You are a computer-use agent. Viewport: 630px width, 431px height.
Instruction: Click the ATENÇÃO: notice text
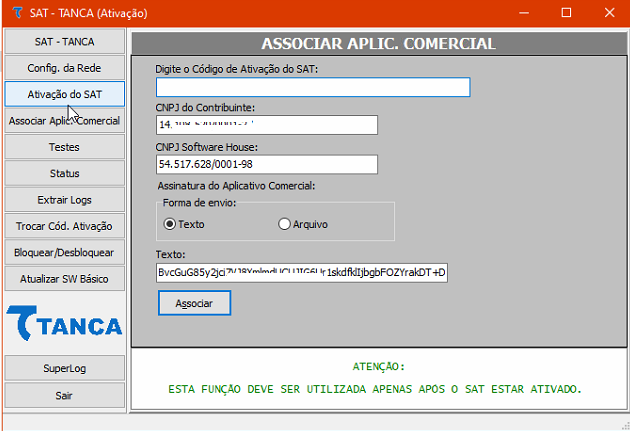(x=379, y=366)
